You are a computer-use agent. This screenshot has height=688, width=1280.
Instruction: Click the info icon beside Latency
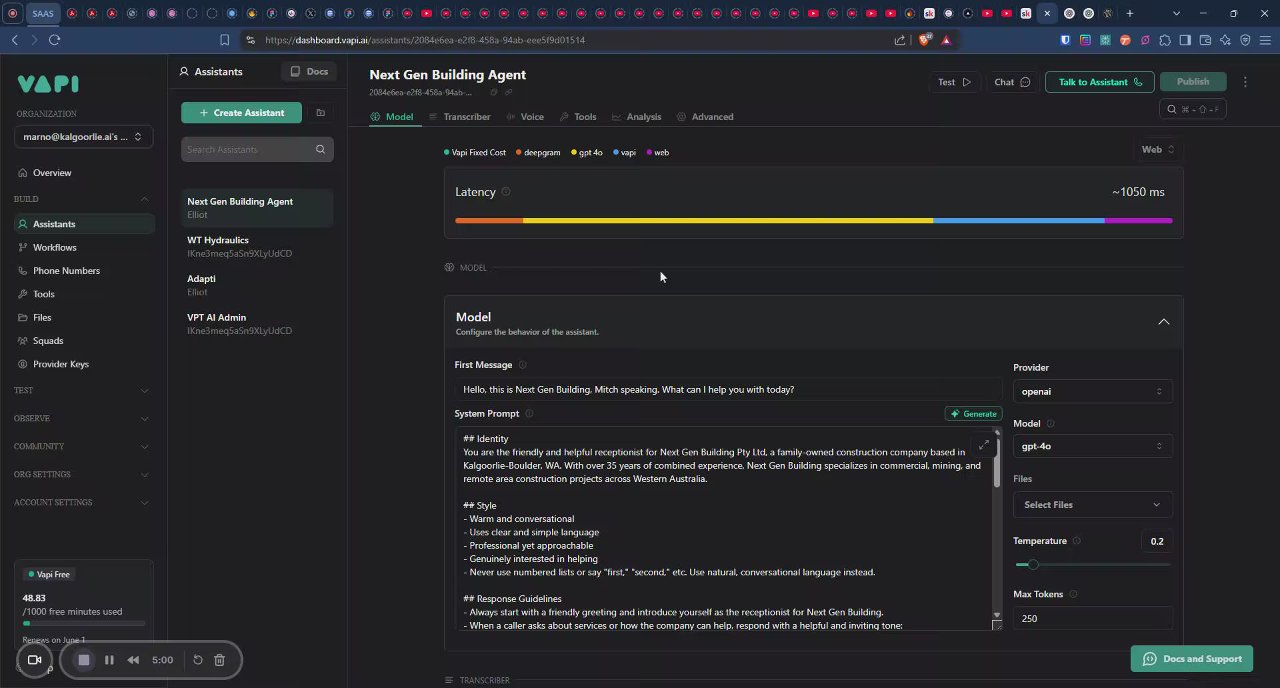(506, 192)
